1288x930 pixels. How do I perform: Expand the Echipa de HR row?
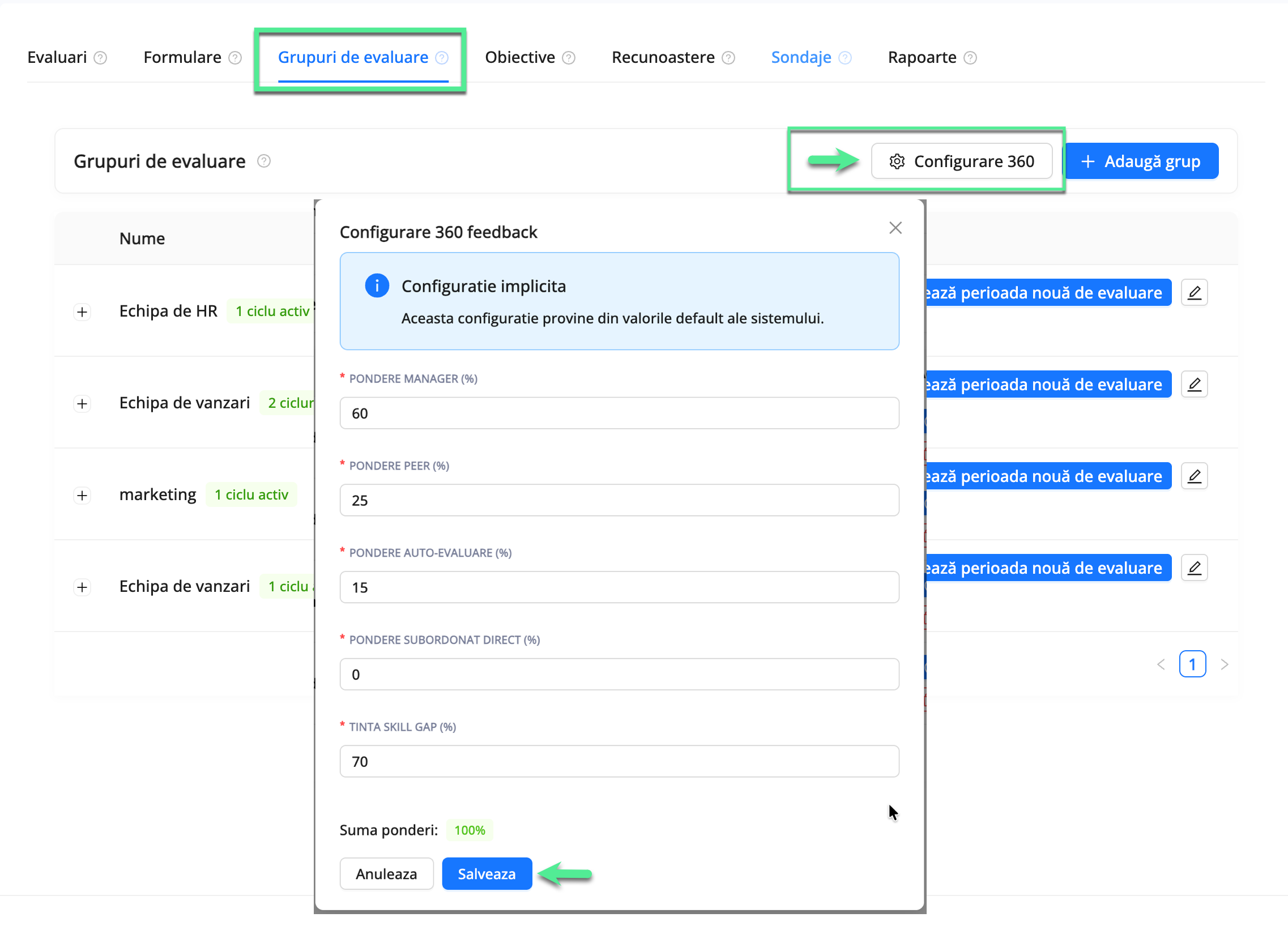tap(82, 312)
